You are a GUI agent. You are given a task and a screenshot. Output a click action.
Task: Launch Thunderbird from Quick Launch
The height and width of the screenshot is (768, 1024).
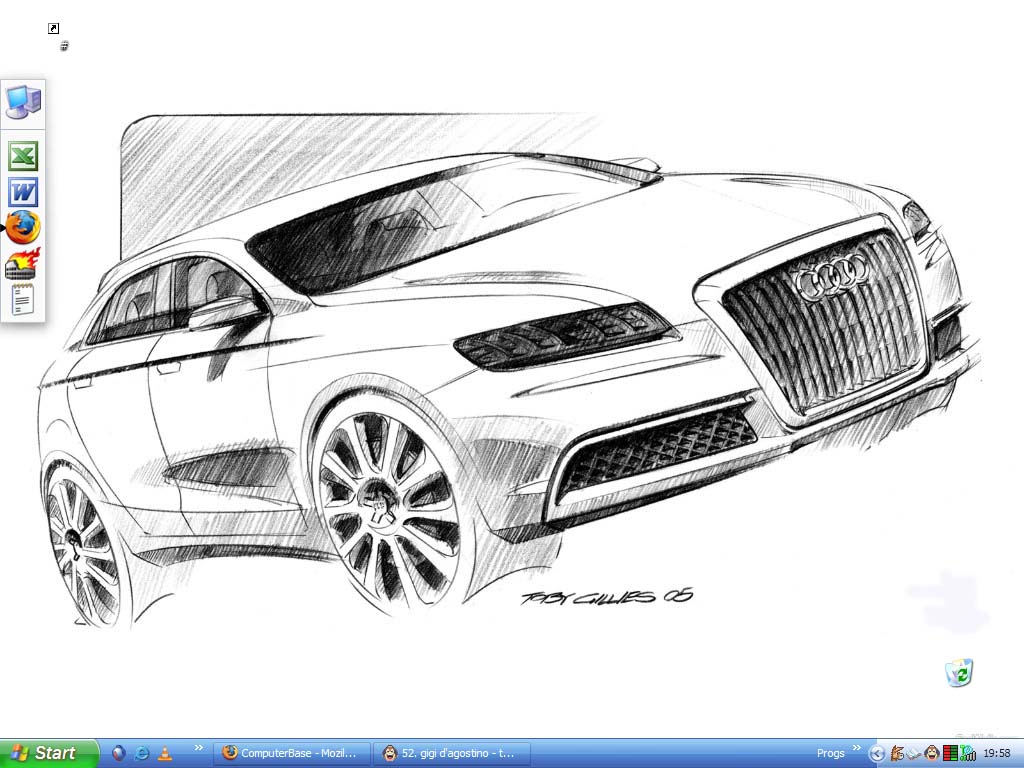click(x=118, y=753)
